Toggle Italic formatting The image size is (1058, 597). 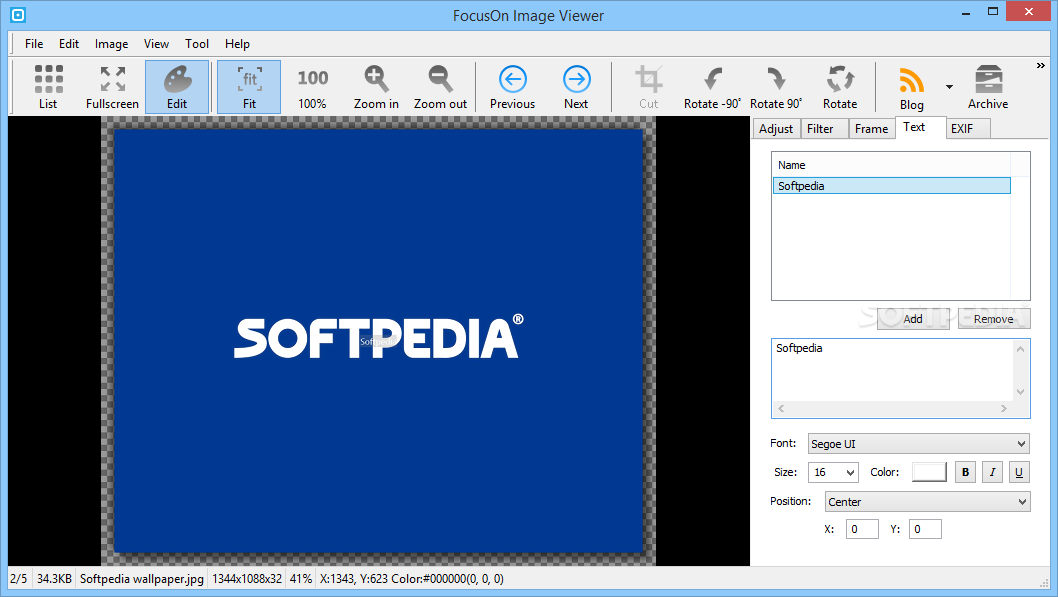[992, 472]
